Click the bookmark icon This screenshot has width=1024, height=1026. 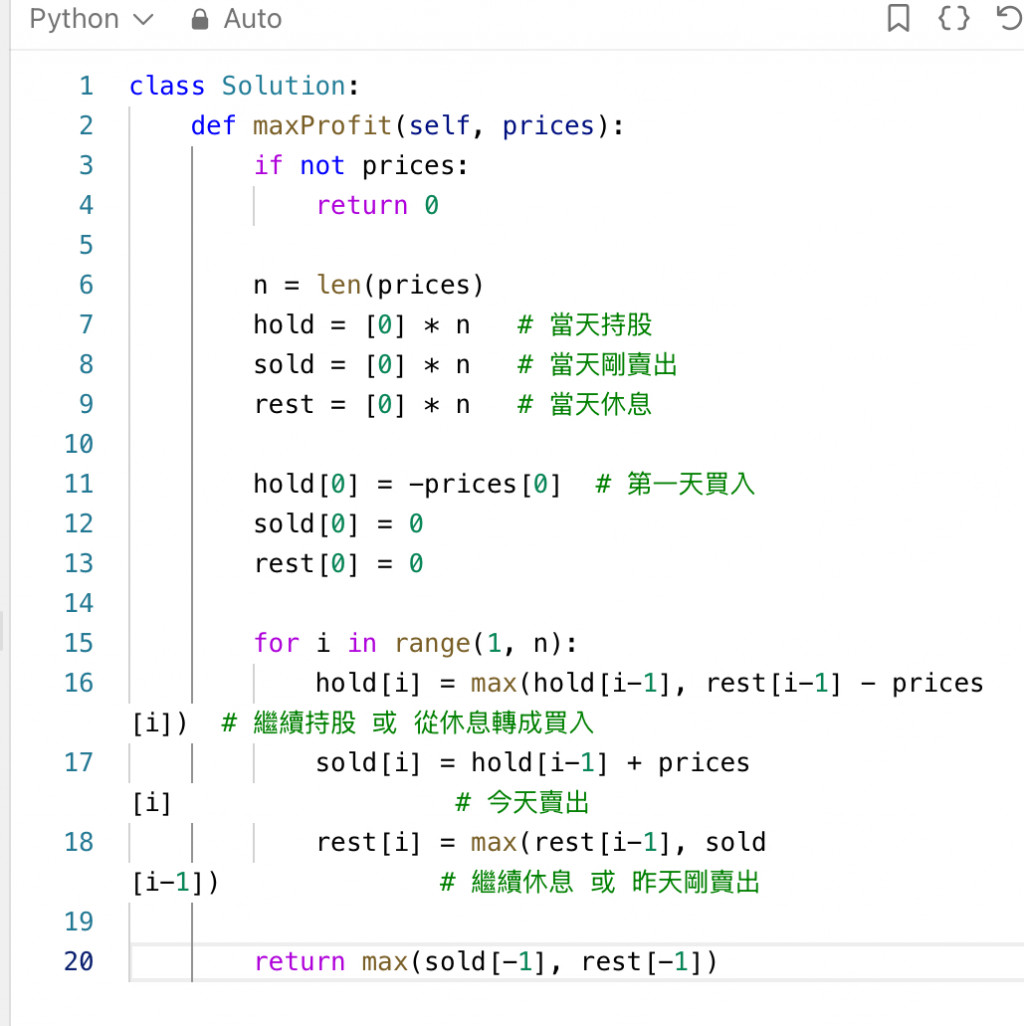point(898,18)
